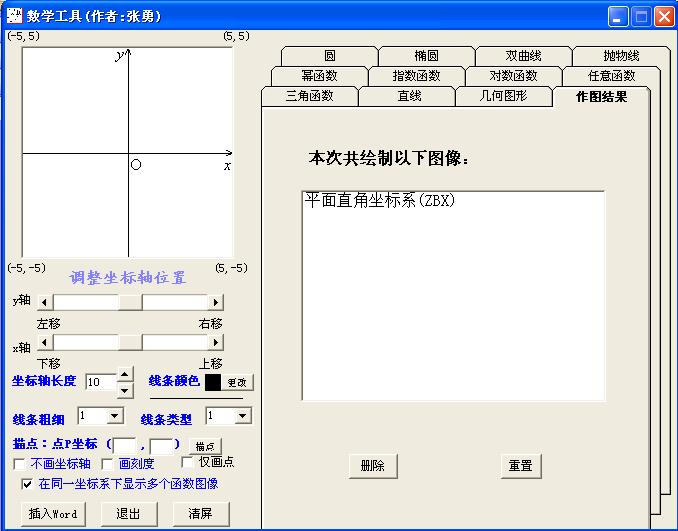Open the 线条粗细 dropdown
This screenshot has height=531, width=678.
click(115, 416)
